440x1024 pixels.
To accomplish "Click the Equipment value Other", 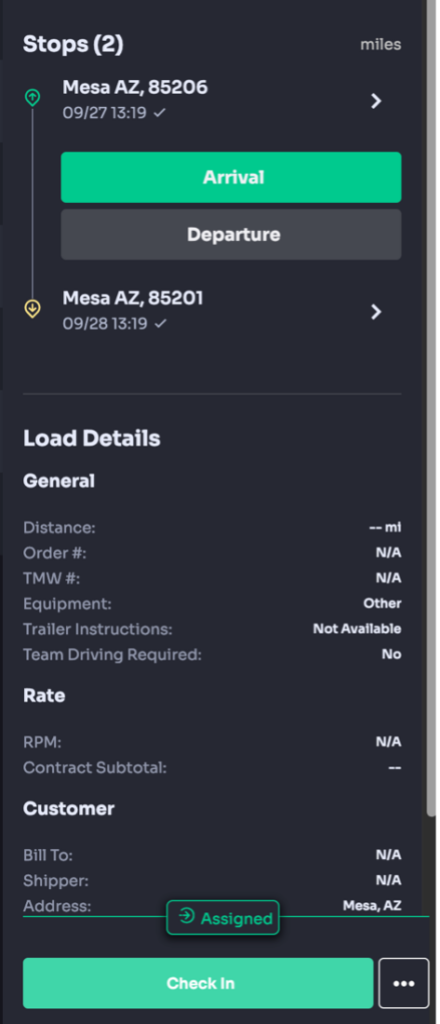I will pos(383,603).
